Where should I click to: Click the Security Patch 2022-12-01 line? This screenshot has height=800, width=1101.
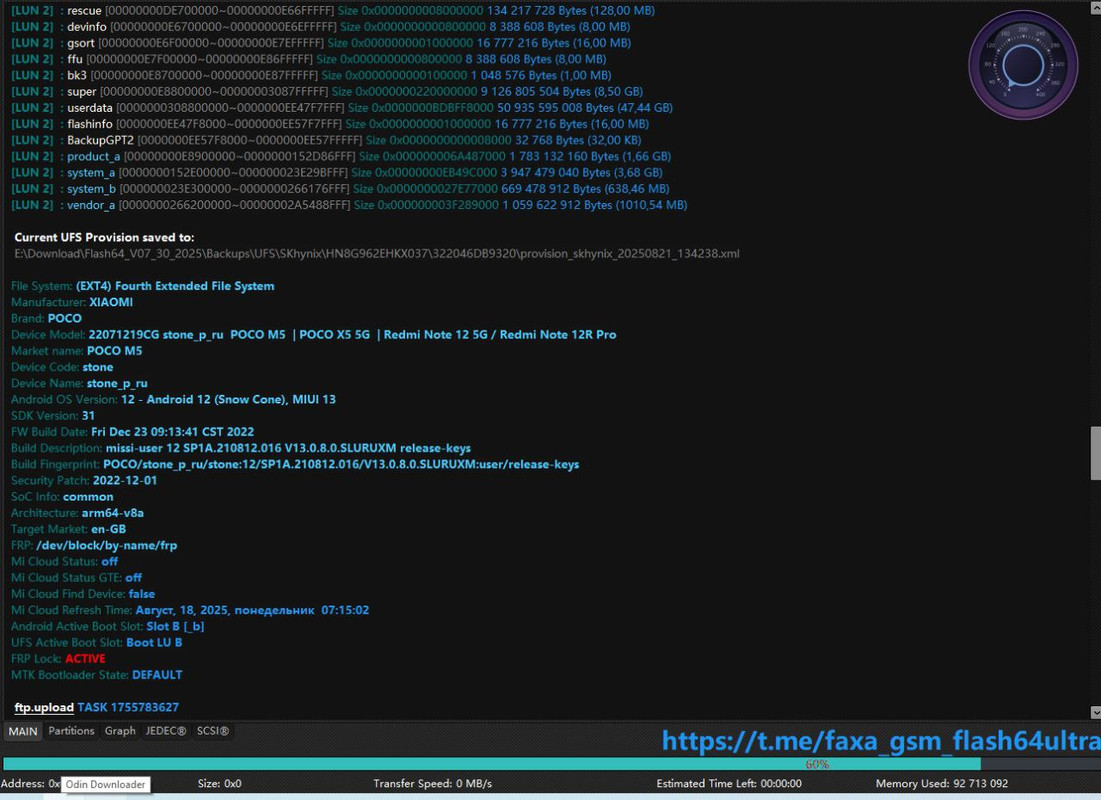(84, 480)
